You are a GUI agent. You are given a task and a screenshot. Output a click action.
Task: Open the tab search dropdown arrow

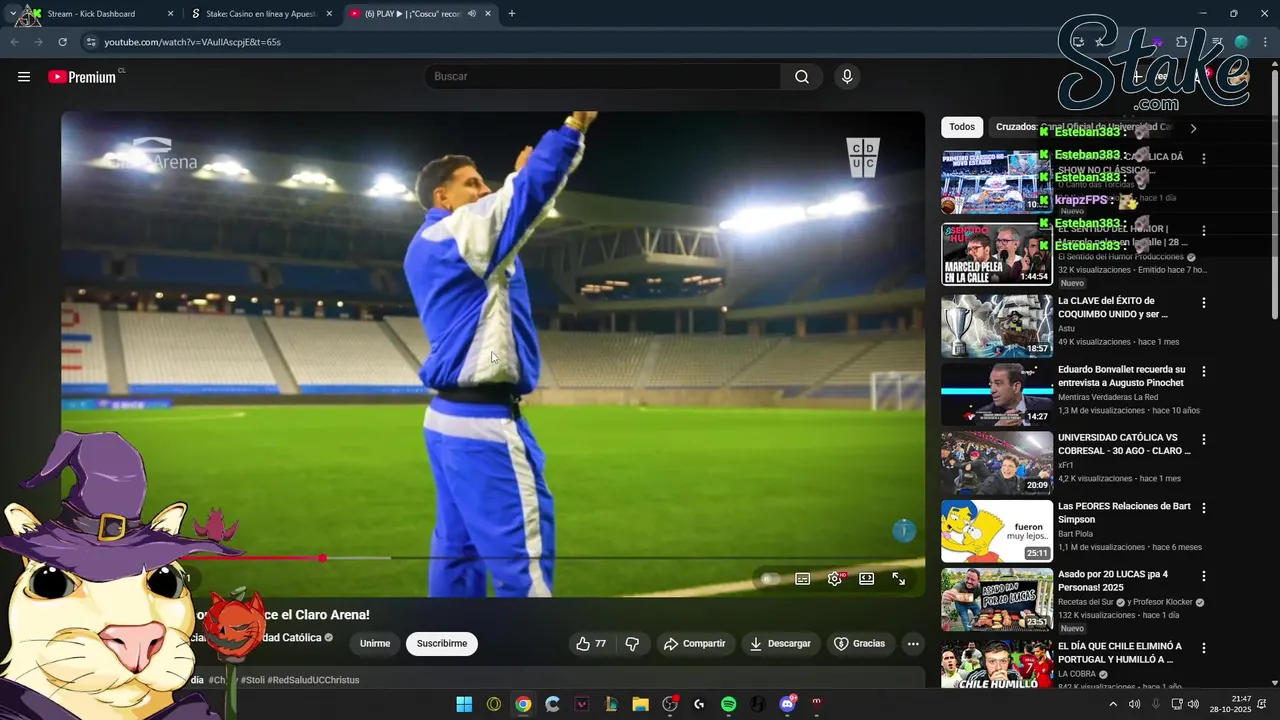pyautogui.click(x=12, y=14)
